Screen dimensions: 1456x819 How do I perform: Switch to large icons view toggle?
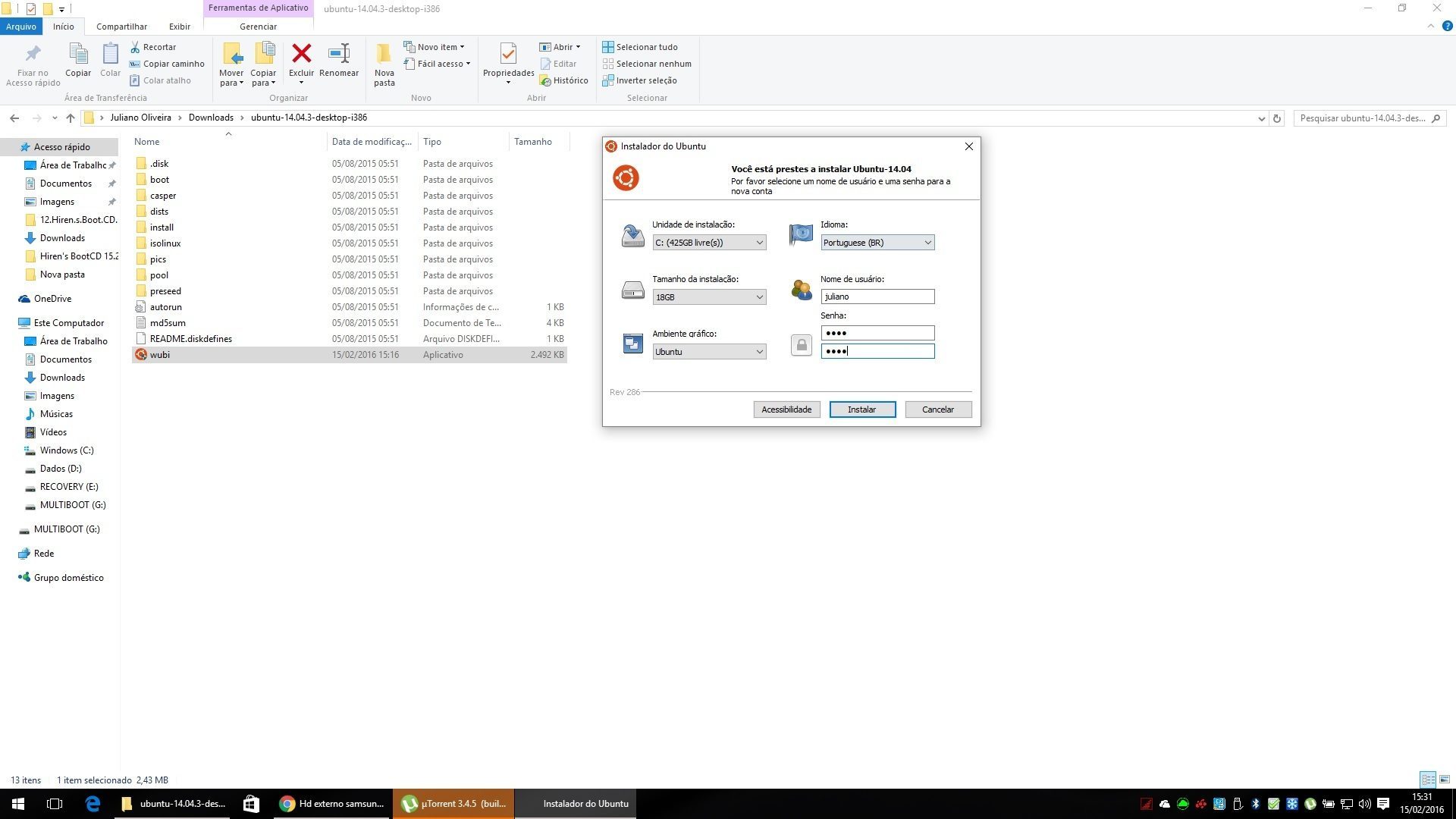(1445, 780)
